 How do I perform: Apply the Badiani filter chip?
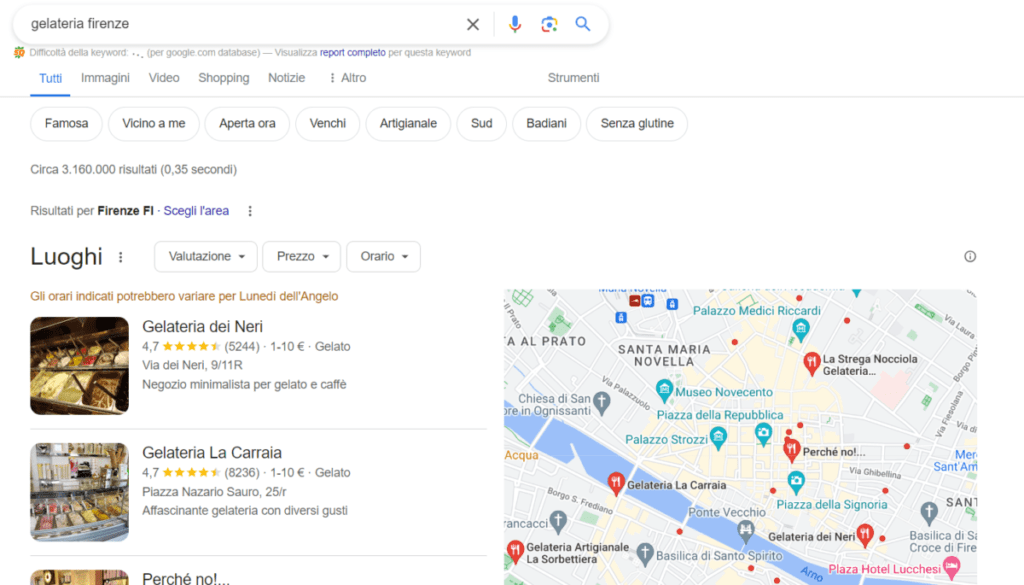coord(547,123)
